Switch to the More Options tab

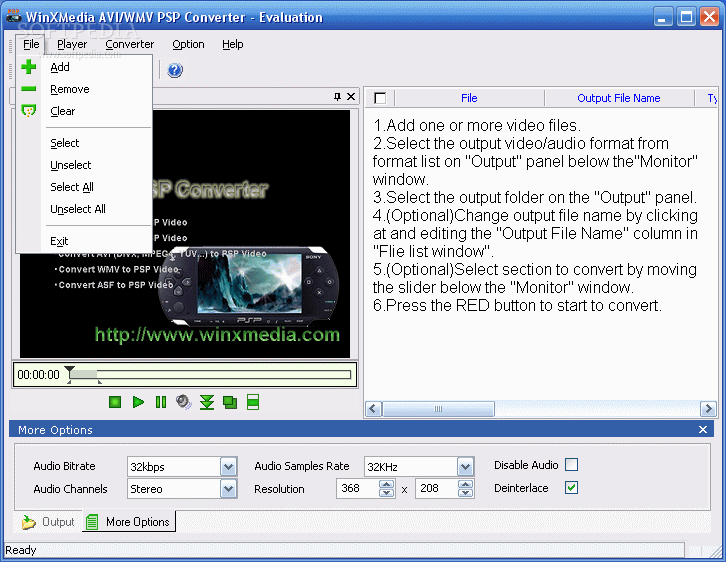(x=129, y=522)
